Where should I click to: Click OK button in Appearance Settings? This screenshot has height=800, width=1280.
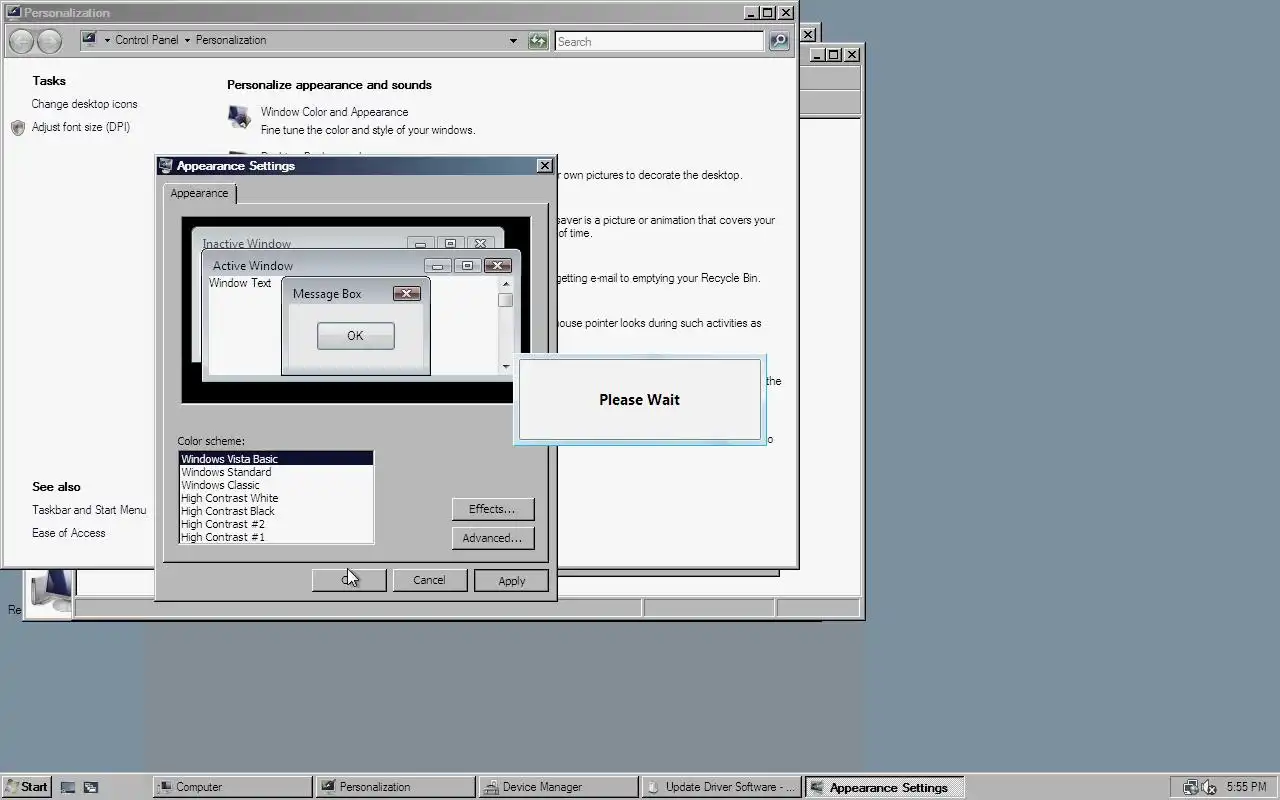pyautogui.click(x=349, y=580)
